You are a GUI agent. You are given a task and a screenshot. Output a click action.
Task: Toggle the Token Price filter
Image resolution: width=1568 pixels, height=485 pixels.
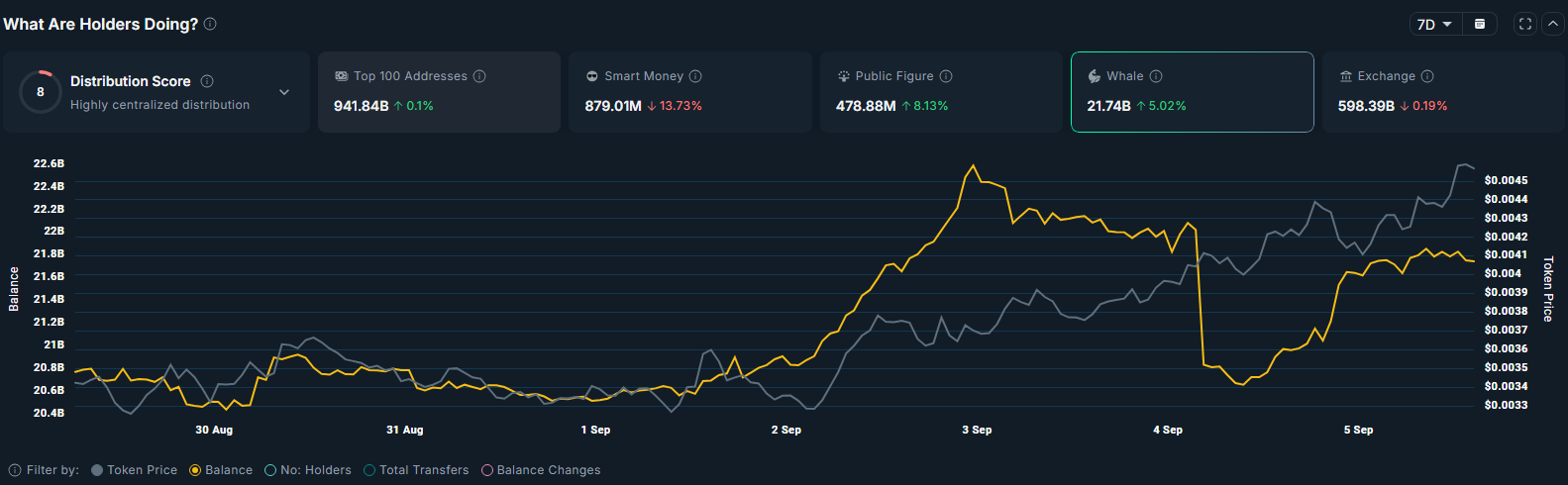pos(134,470)
